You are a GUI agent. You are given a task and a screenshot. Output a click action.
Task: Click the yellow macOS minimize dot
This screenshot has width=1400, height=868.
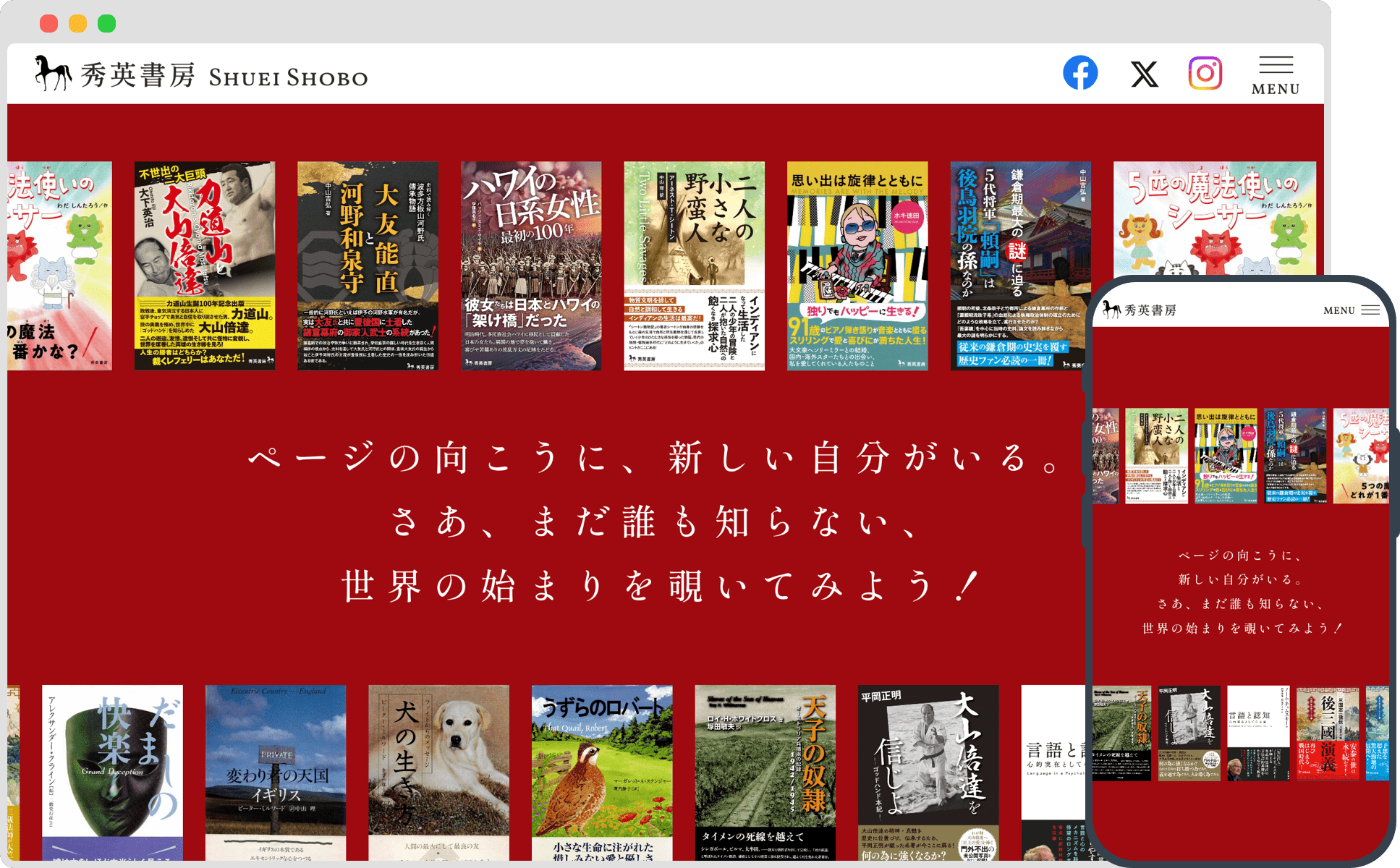pos(78,23)
